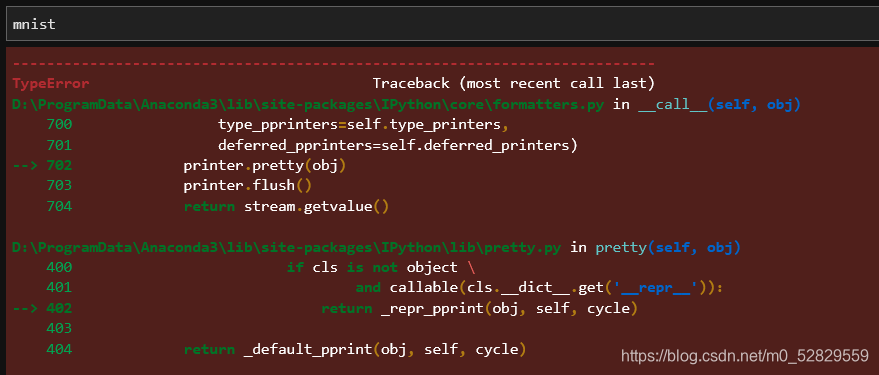Select the red "TypeError" label
The width and height of the screenshot is (879, 375).
coord(50,84)
